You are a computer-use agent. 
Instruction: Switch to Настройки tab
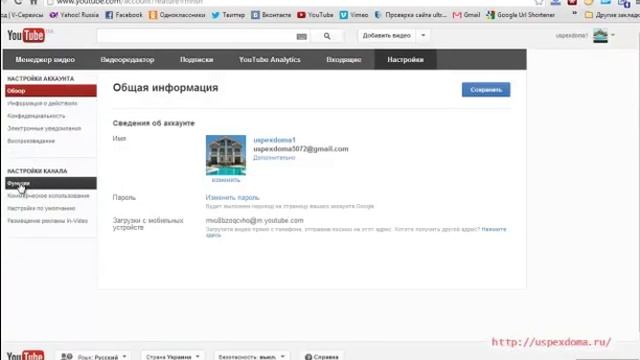405,60
